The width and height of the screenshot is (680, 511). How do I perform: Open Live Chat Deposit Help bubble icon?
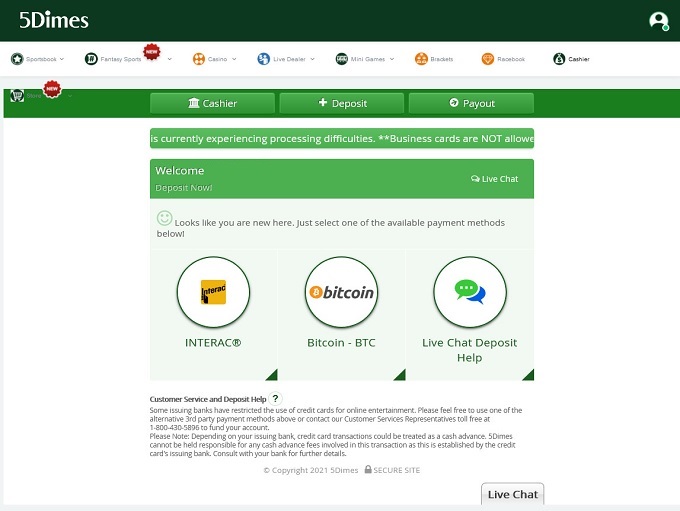tap(469, 292)
